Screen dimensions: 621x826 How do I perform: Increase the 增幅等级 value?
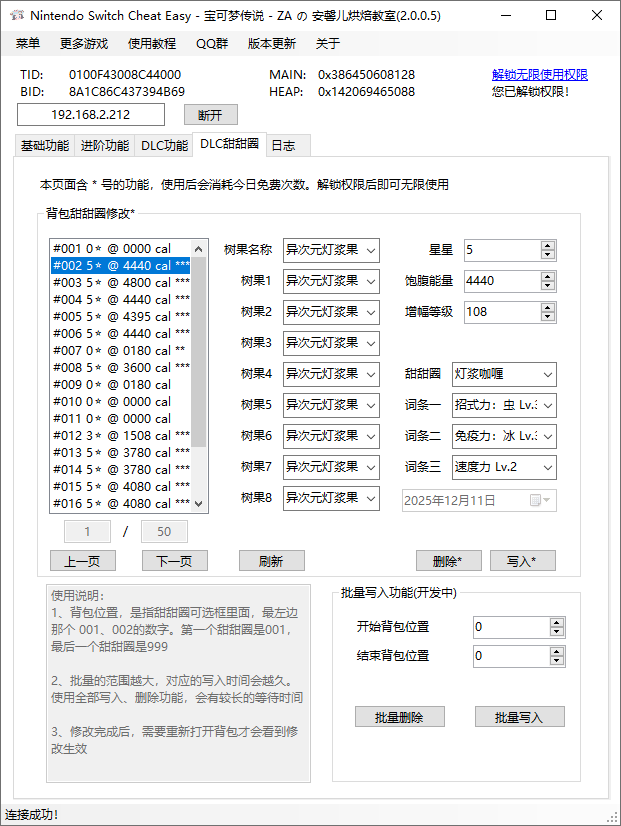coord(548,308)
